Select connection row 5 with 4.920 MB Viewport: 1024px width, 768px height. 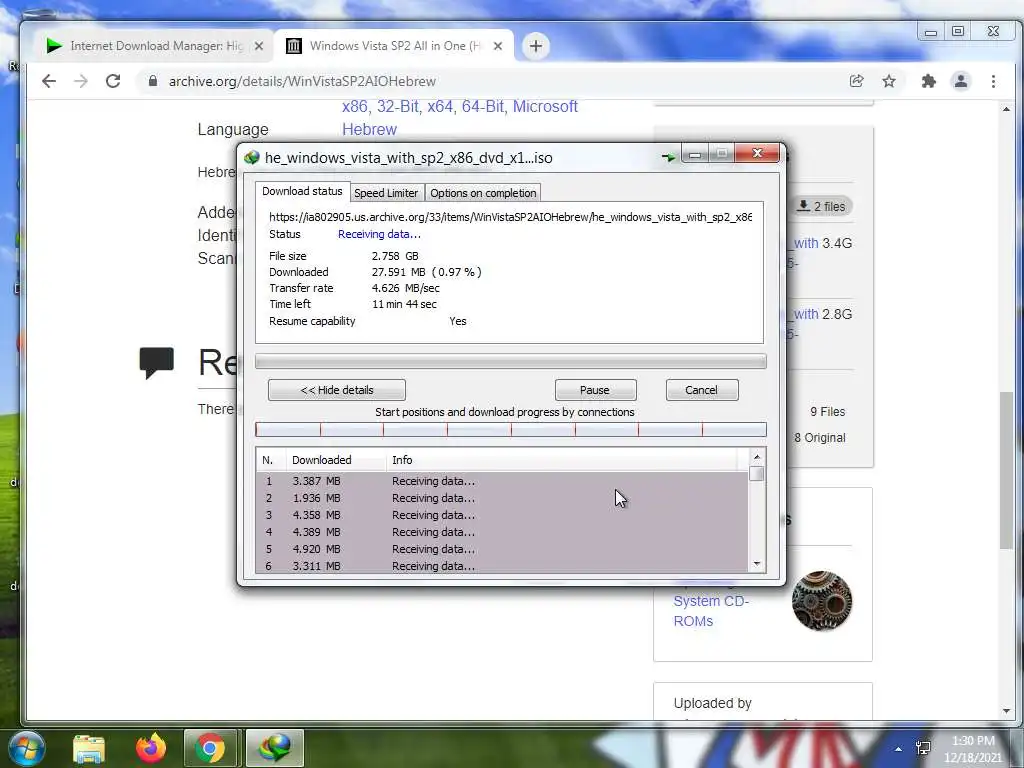click(502, 549)
